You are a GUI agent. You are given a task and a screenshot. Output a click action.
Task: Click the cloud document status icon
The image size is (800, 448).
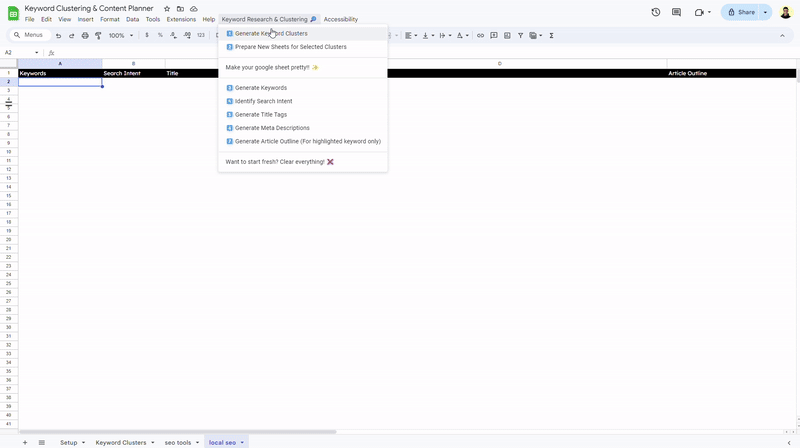point(194,9)
